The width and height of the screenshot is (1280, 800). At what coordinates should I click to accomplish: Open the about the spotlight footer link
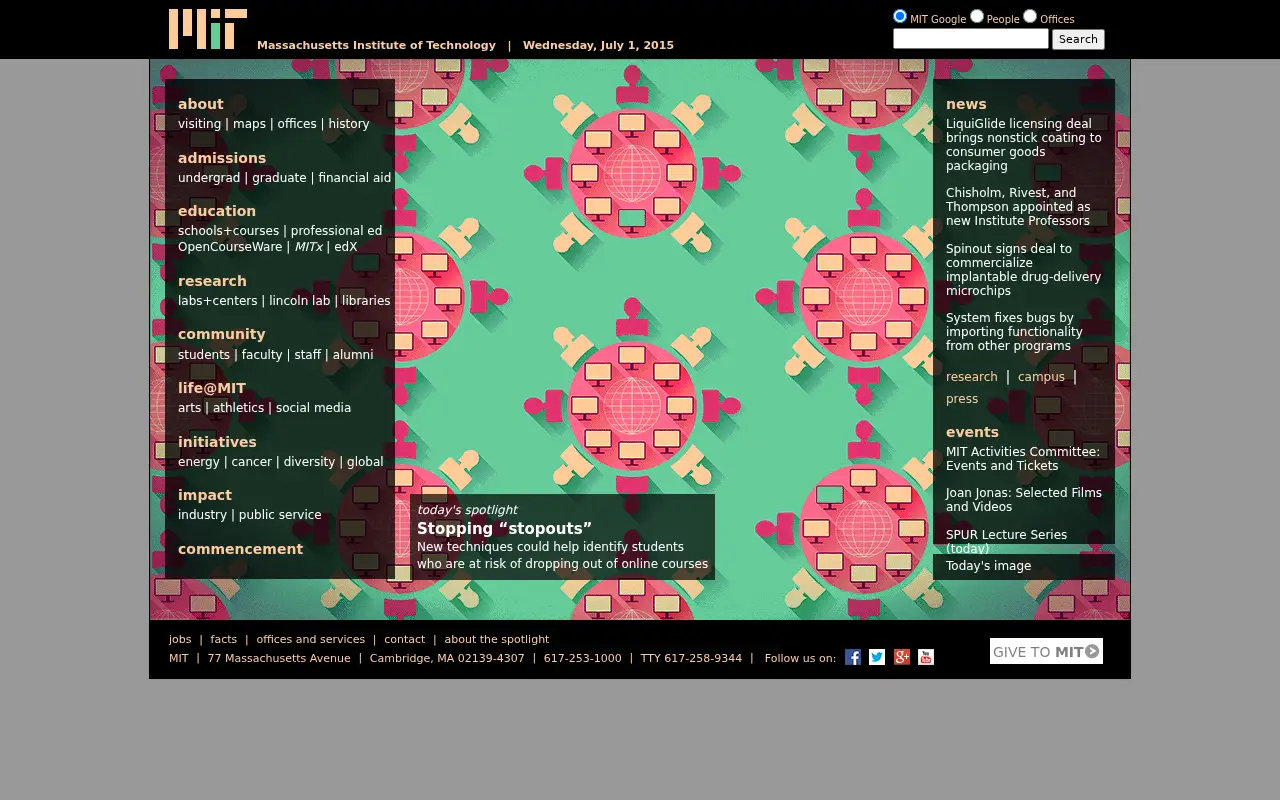pyautogui.click(x=497, y=640)
